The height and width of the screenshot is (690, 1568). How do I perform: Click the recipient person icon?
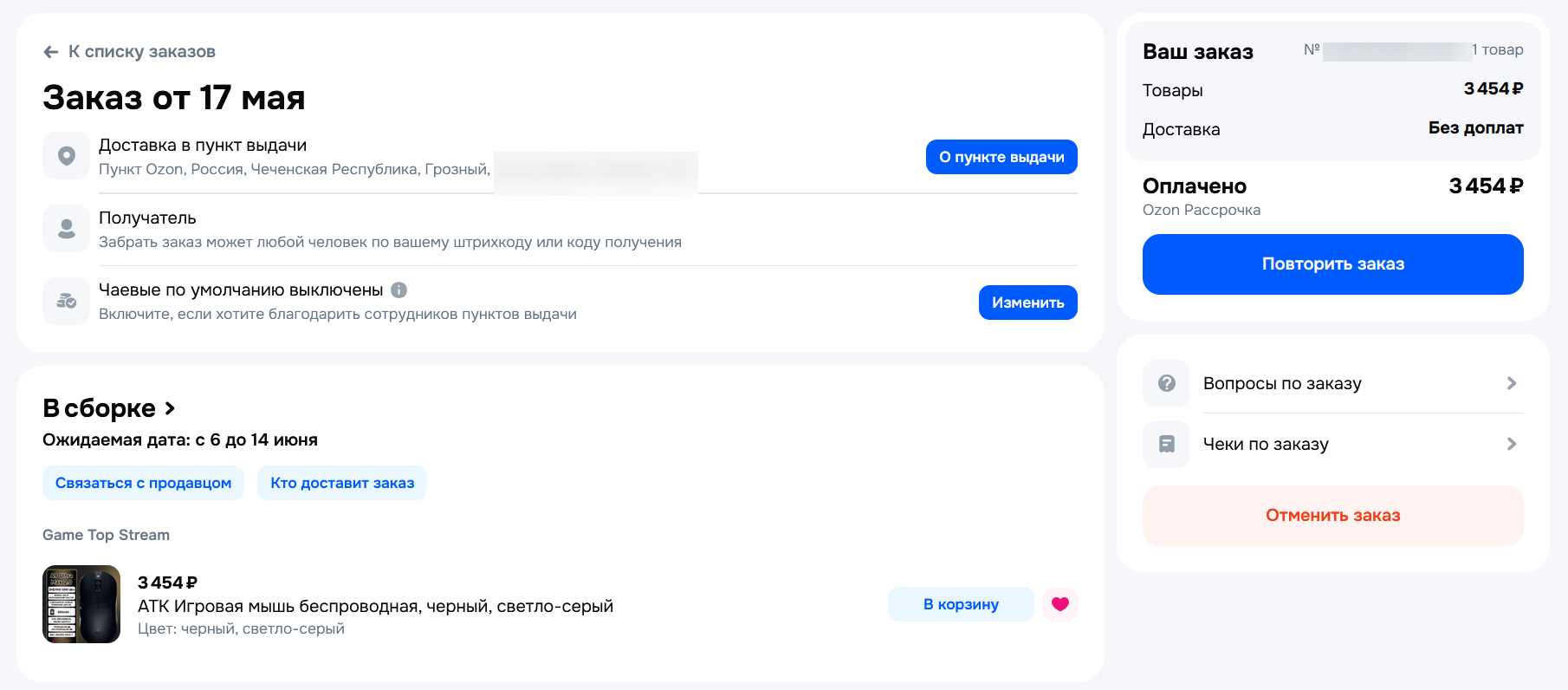[66, 228]
